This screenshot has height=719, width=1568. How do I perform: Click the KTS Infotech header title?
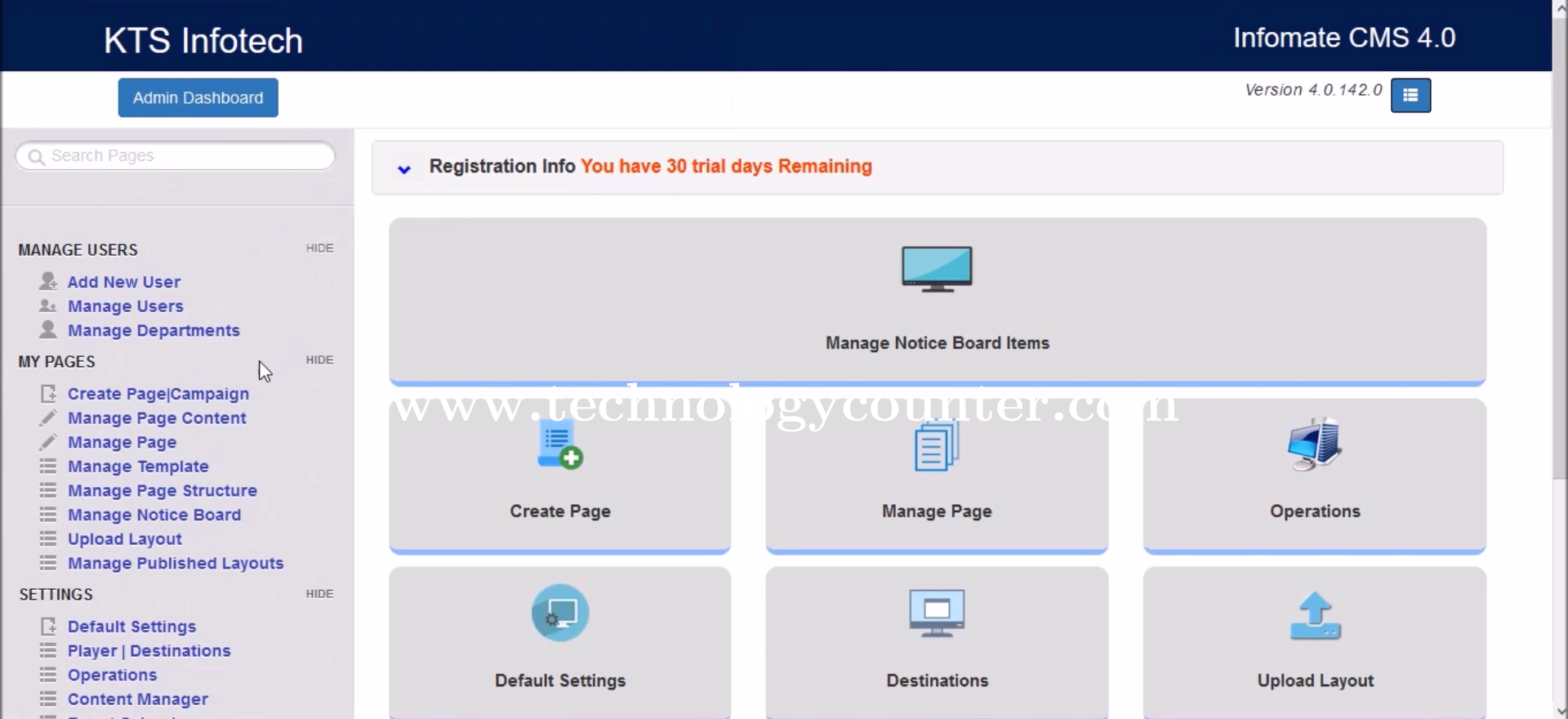coord(203,41)
